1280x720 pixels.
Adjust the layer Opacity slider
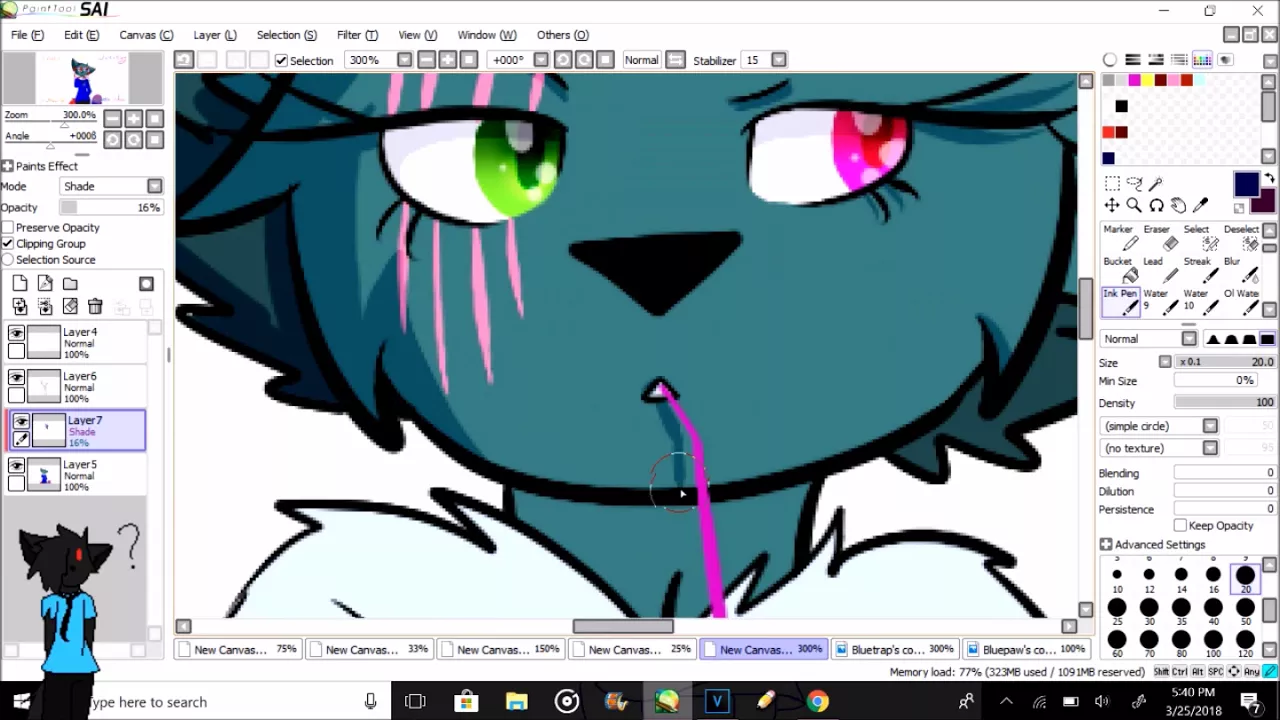click(x=110, y=207)
